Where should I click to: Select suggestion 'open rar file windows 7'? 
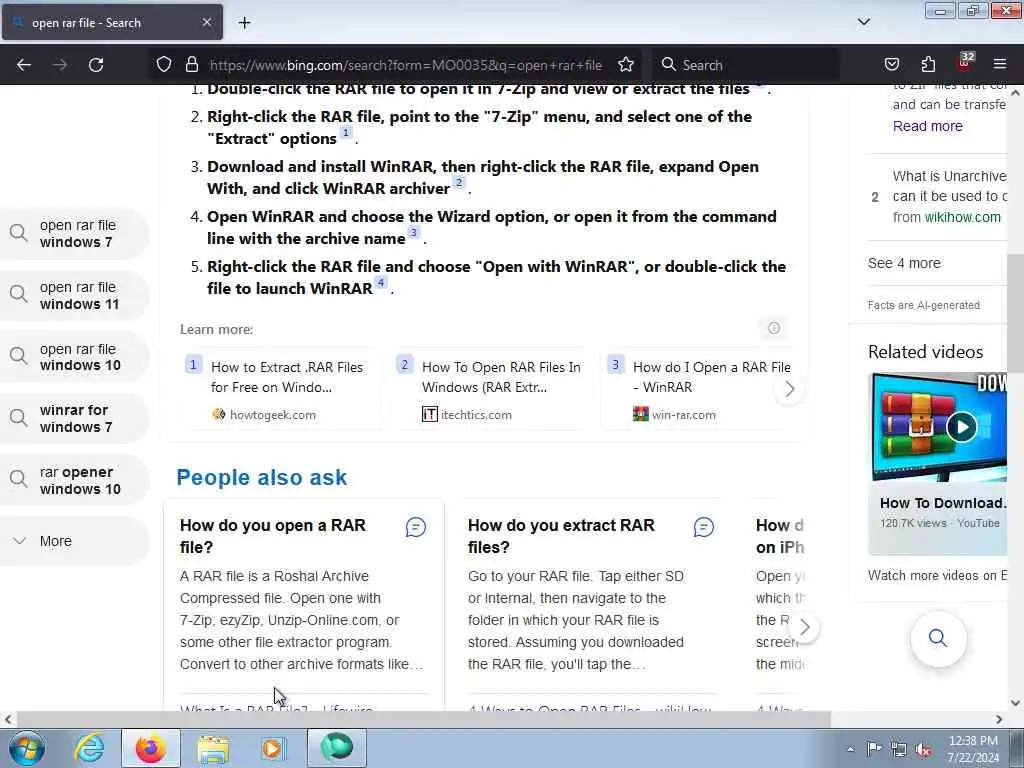(74, 233)
